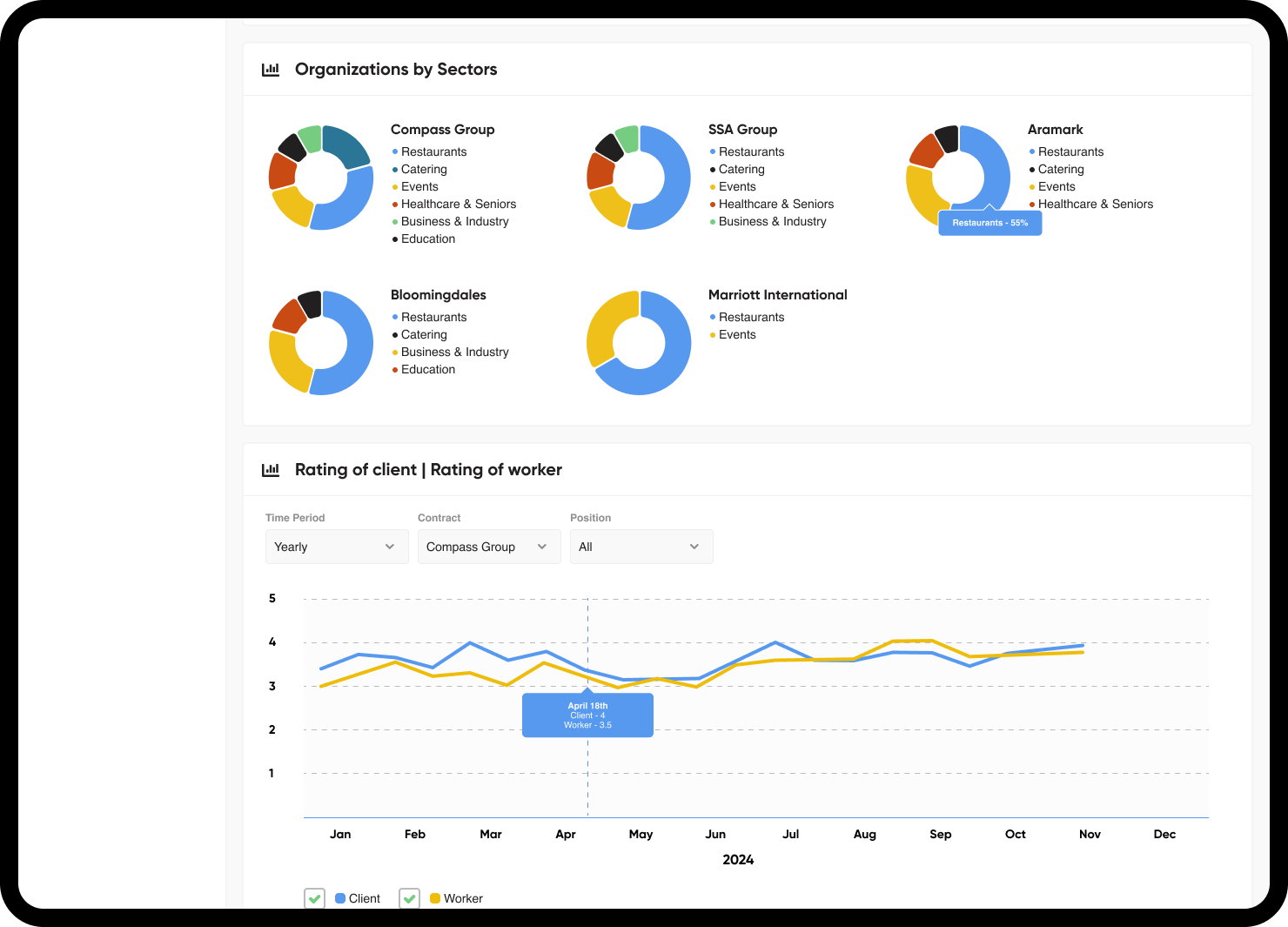Click Business & Industry in SSA Group legend
Image resolution: width=1288 pixels, height=927 pixels.
772,221
